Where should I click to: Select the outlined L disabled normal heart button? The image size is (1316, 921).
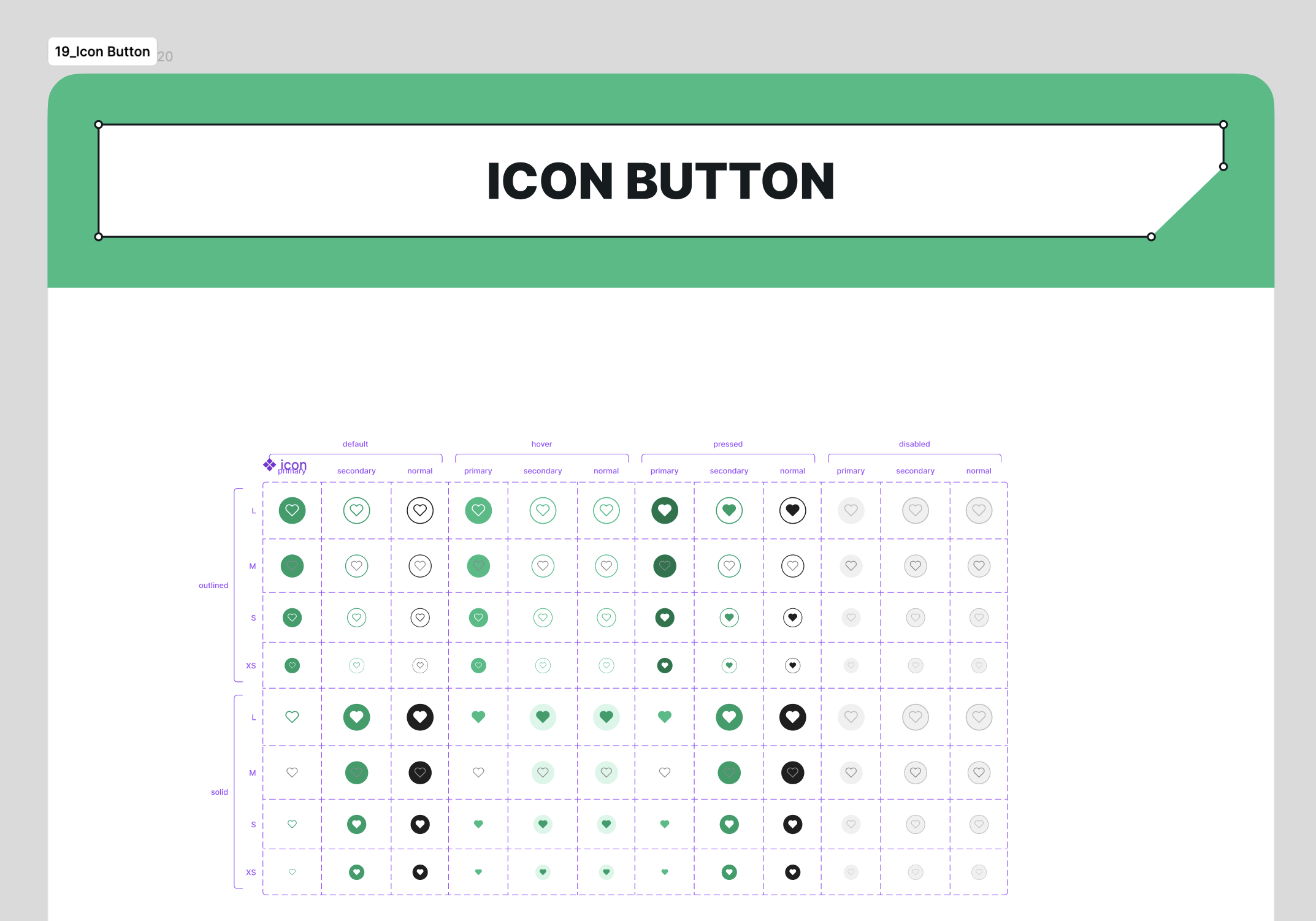click(979, 510)
